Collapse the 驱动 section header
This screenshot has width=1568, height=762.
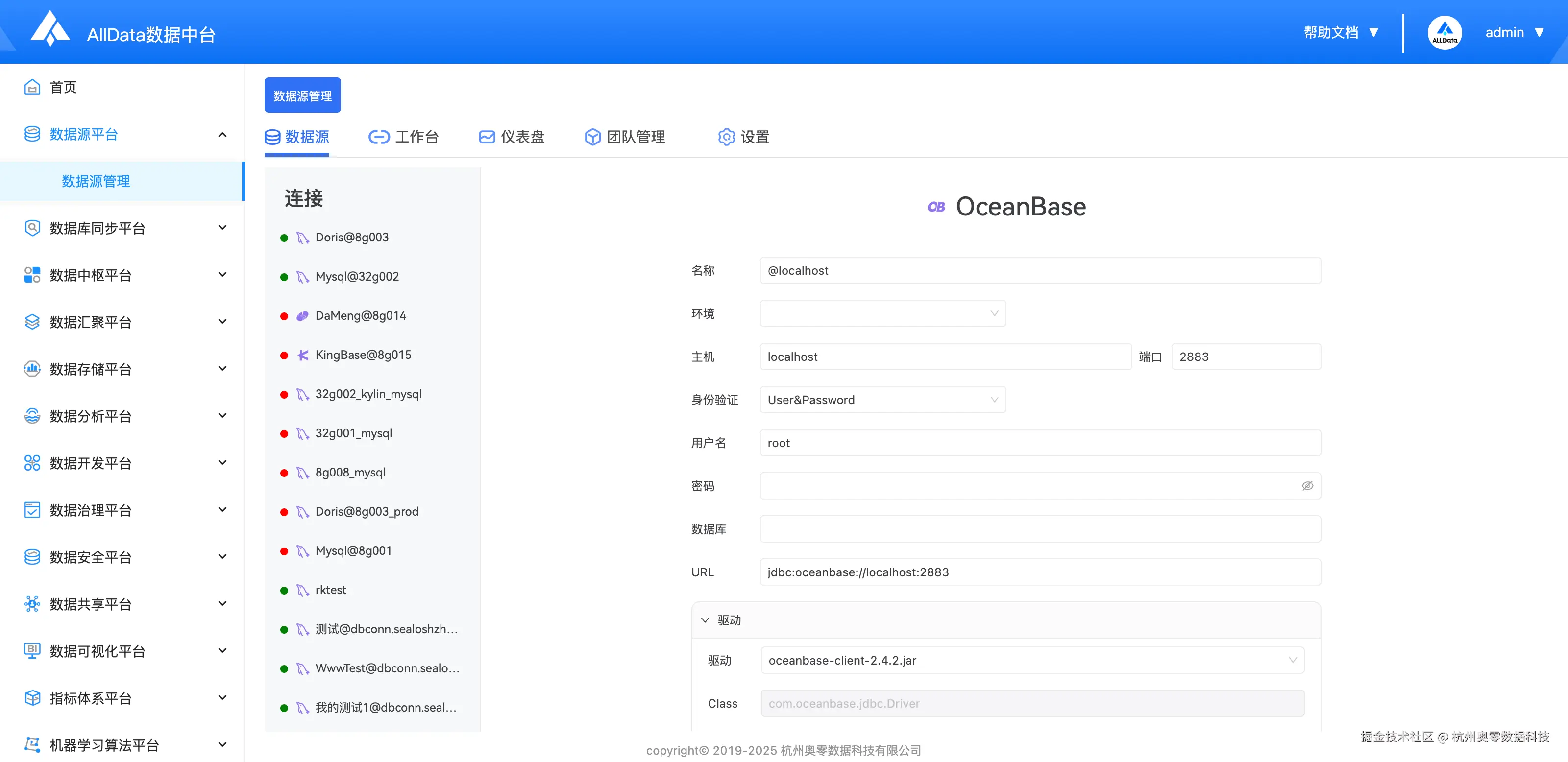click(1005, 620)
